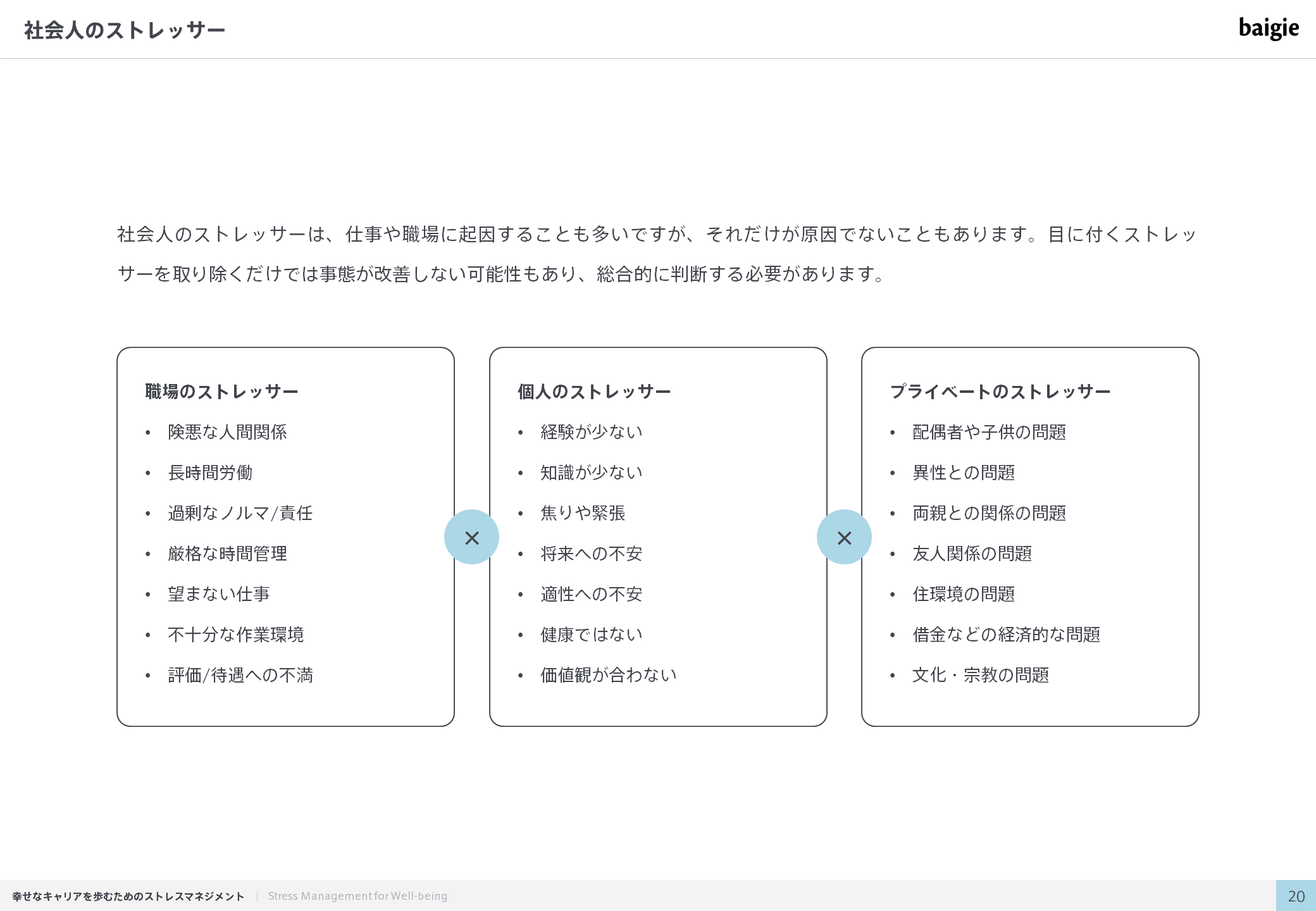Click the 社会人のストレッサー slide title
The height and width of the screenshot is (911, 1316).
[125, 30]
